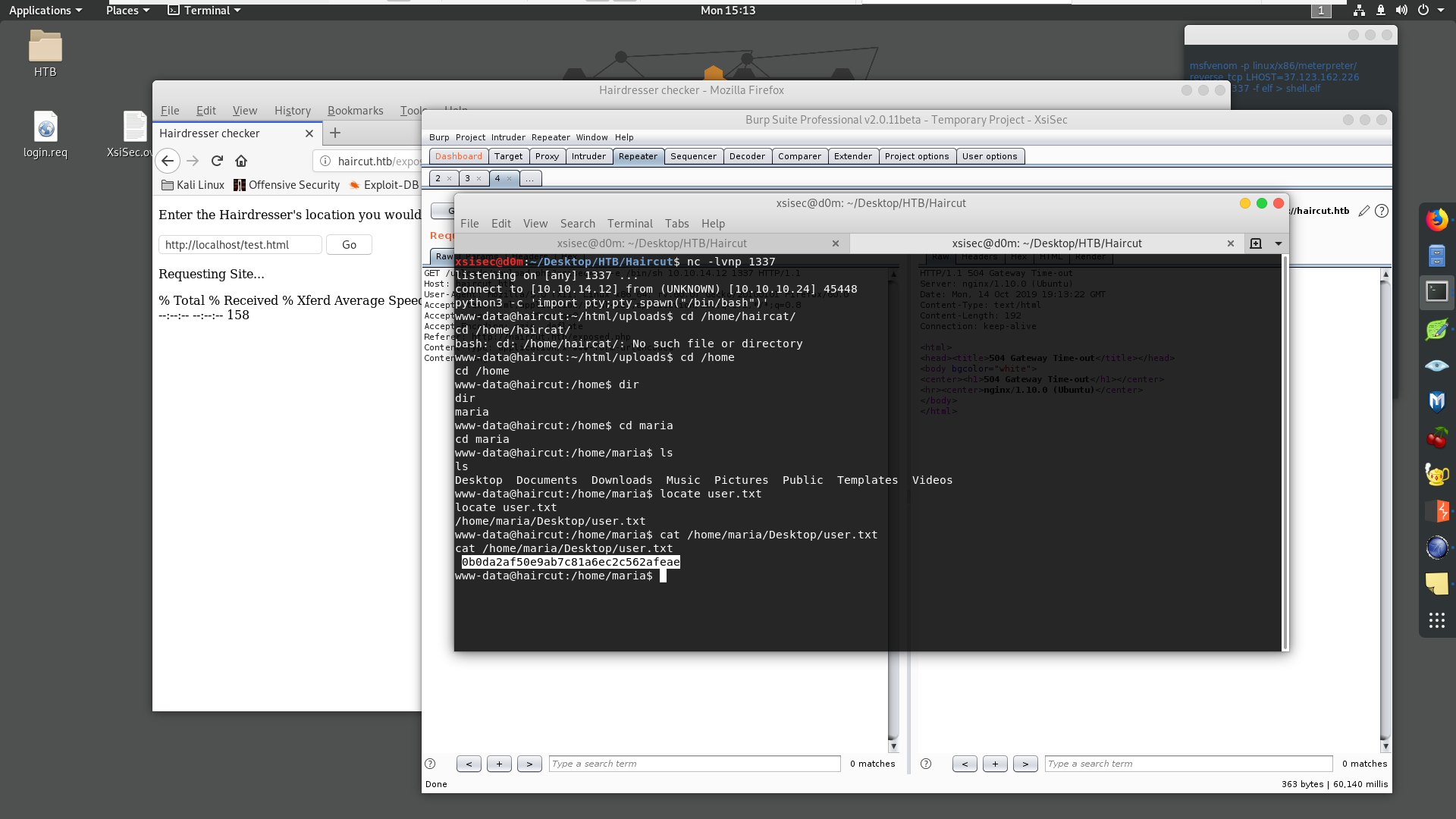Open the Burp Project menu

[x=470, y=137]
